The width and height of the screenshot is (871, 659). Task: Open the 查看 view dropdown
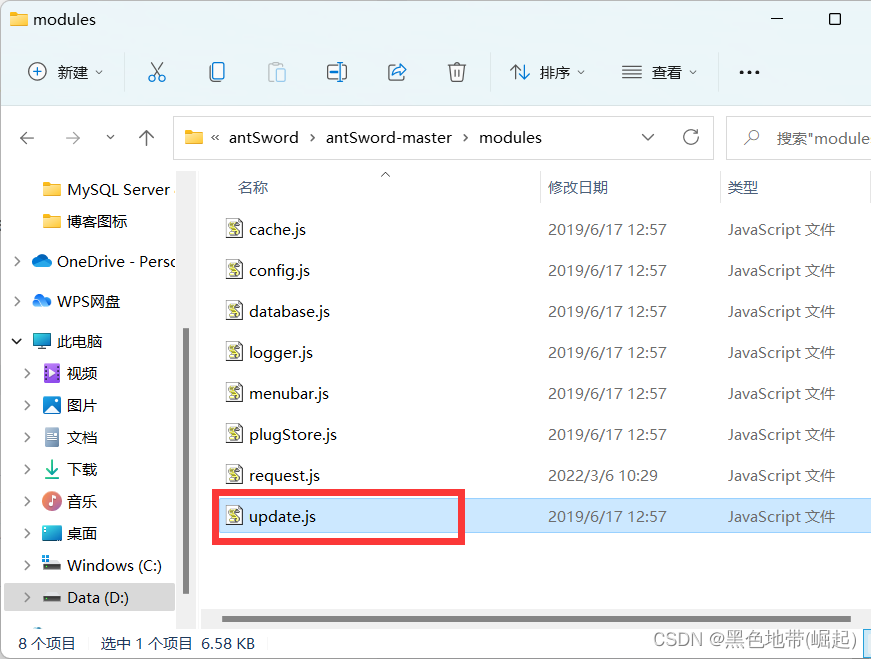[x=659, y=72]
